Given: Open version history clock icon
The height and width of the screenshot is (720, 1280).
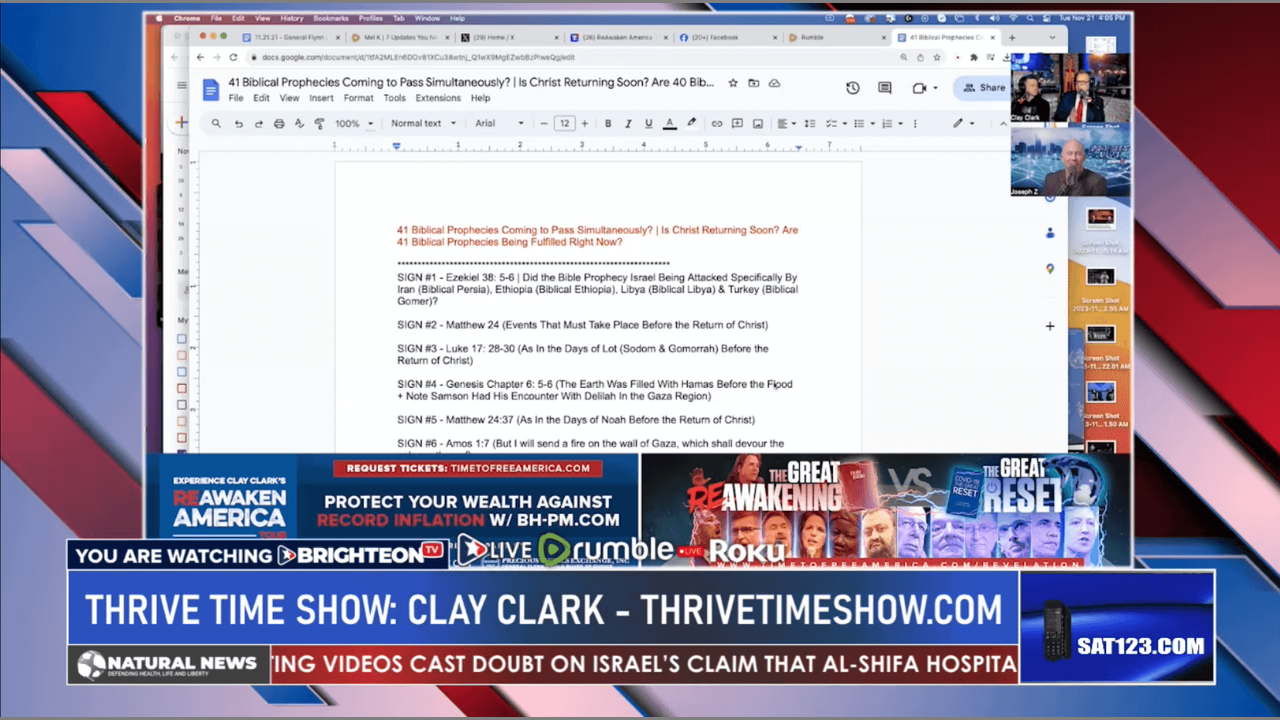Looking at the screenshot, I should [x=852, y=88].
